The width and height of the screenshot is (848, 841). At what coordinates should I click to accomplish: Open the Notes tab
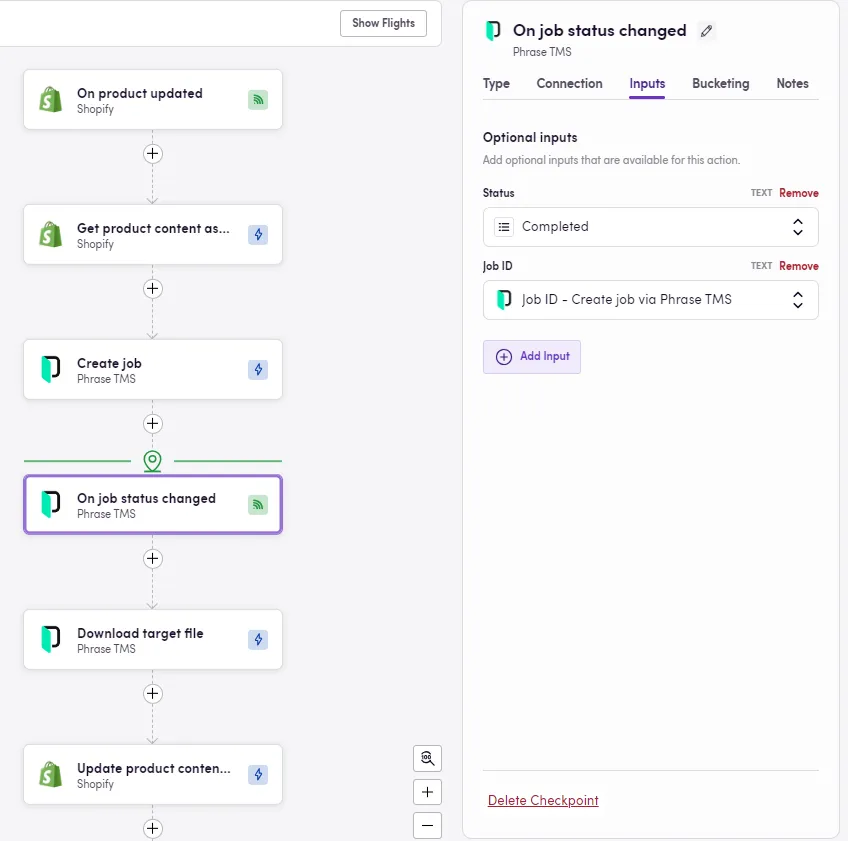[x=792, y=84]
